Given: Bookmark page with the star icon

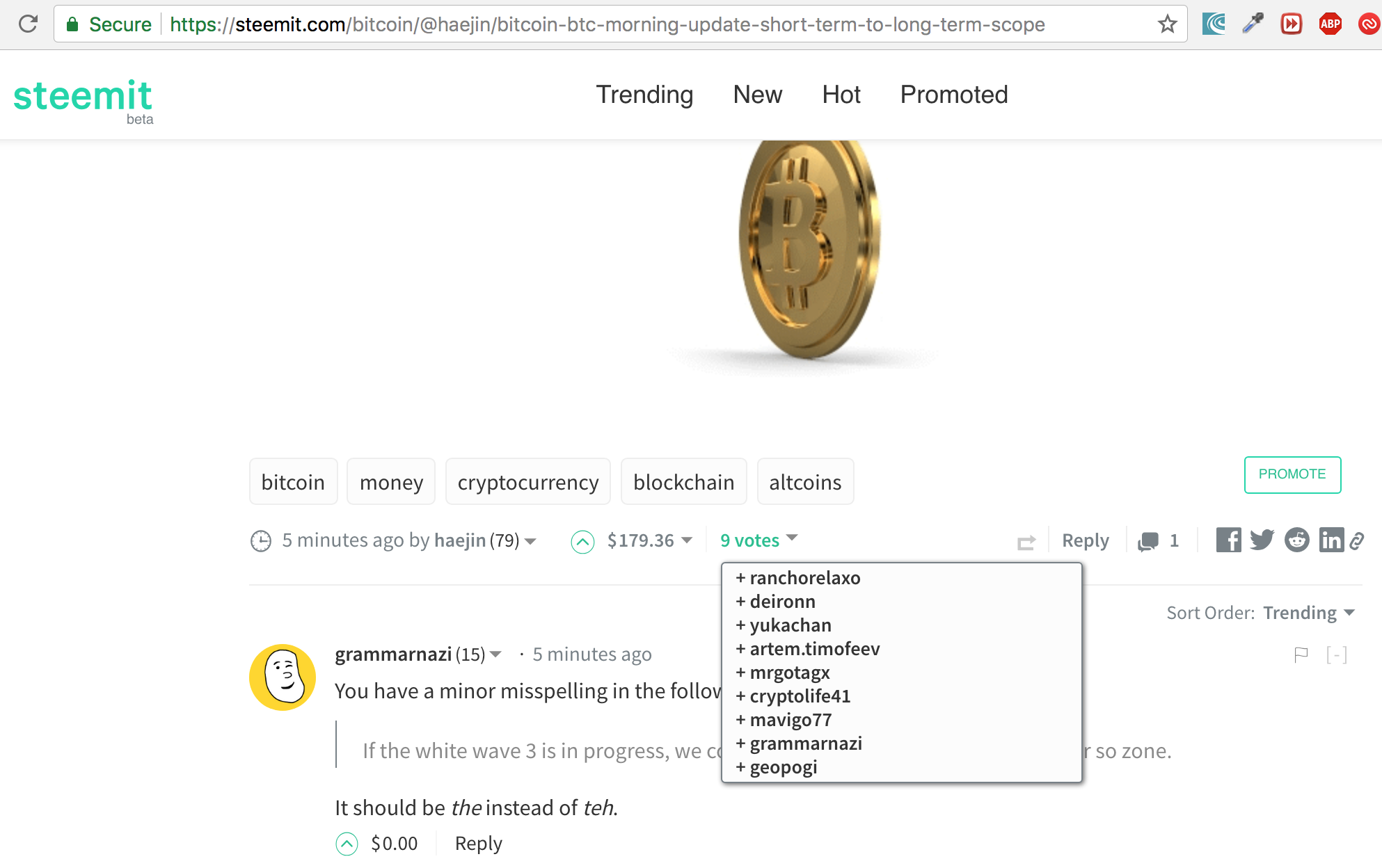Looking at the screenshot, I should coord(1167,24).
